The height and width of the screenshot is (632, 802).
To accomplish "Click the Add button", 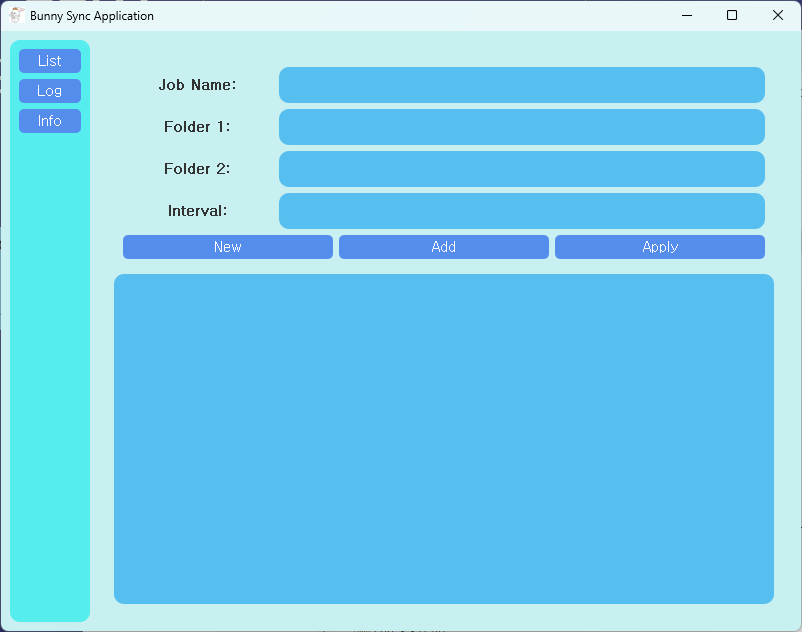I will [443, 247].
